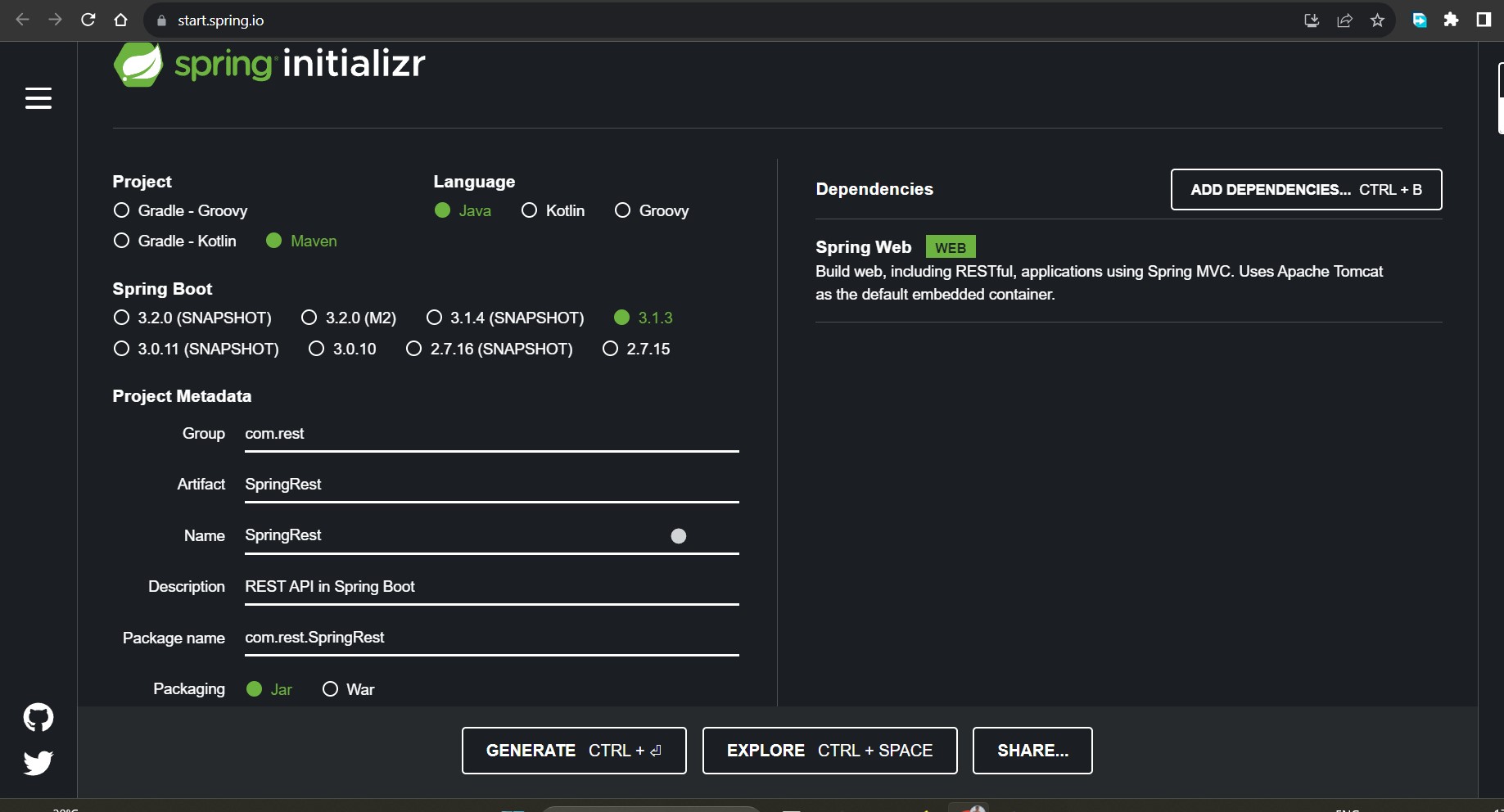Viewport: 1504px width, 812px height.
Task: Select Maven project type
Action: tap(301, 241)
